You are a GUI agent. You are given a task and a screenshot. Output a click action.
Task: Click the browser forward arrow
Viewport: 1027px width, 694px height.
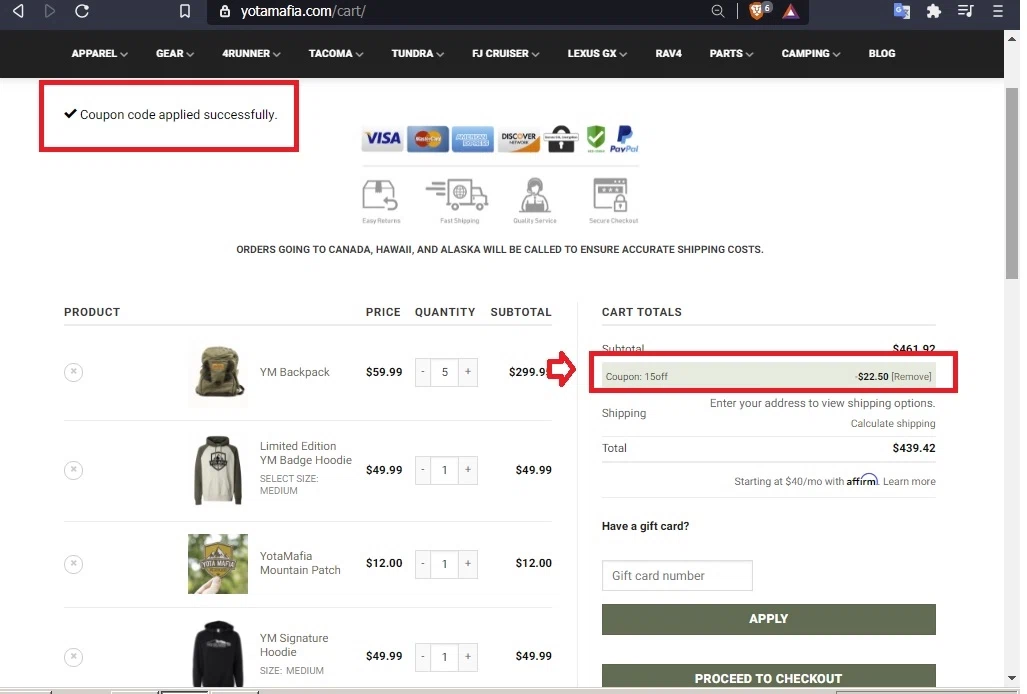(50, 11)
